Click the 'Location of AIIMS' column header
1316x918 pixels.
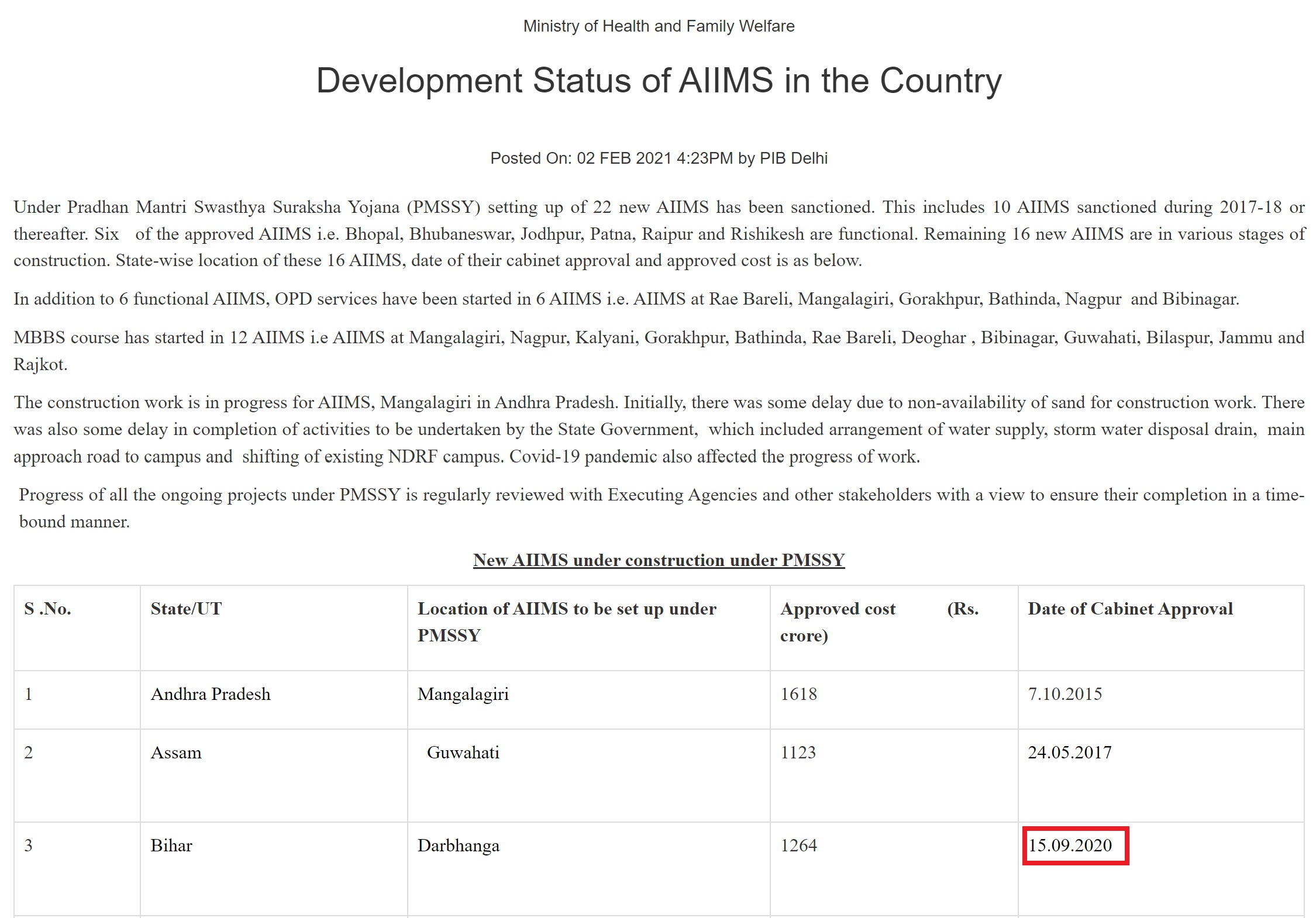[566, 622]
